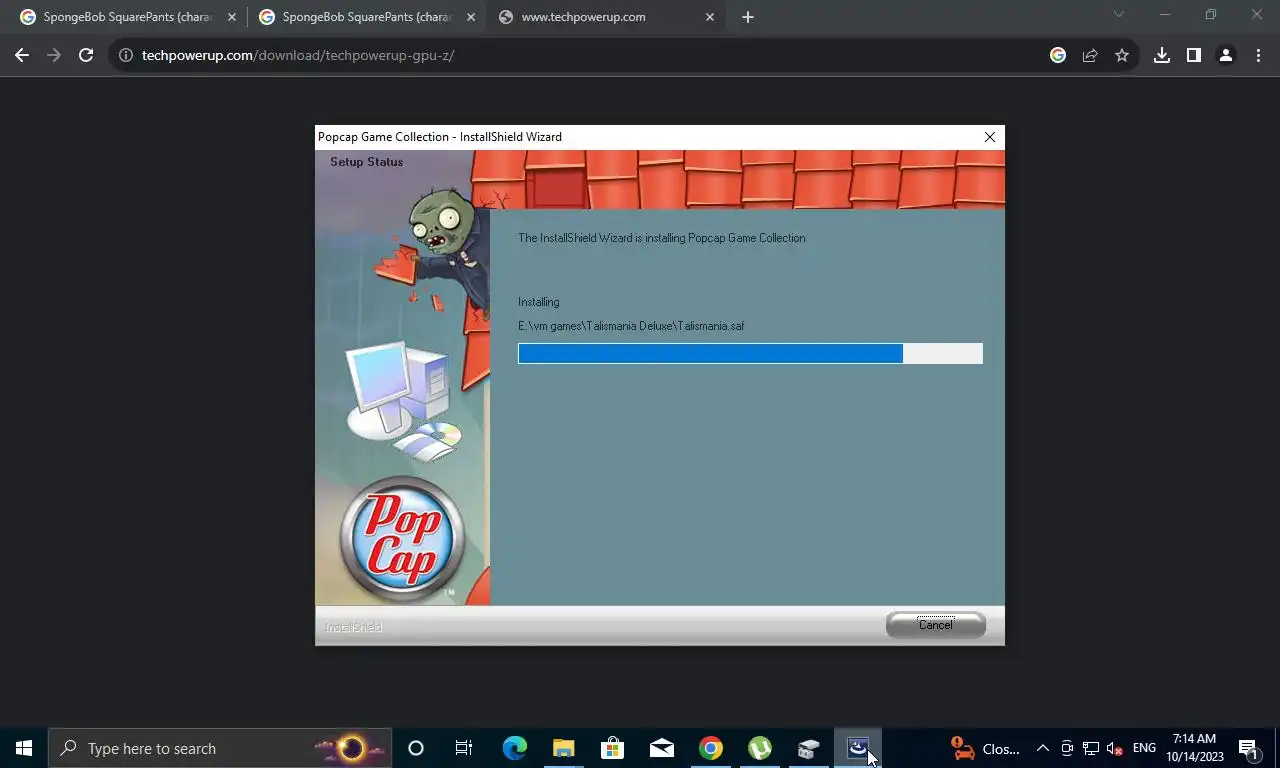This screenshot has width=1280, height=768.
Task: Click the techpowerup.com address bar
Action: 590,55
